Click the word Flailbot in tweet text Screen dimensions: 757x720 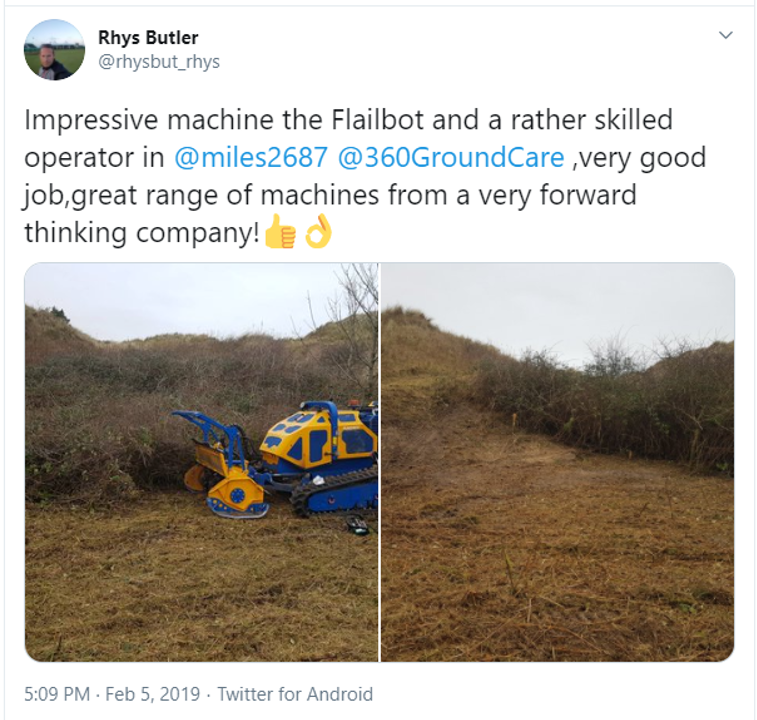click(x=378, y=120)
